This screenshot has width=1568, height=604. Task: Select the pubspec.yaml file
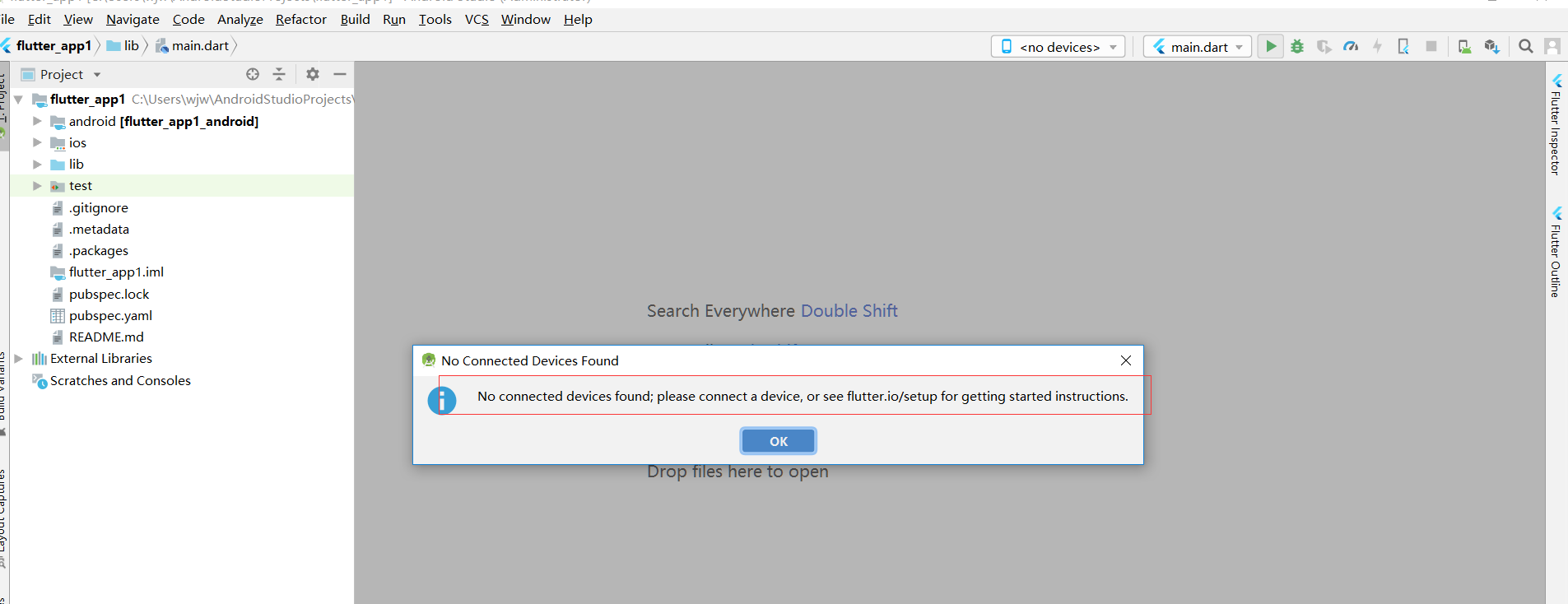[110, 315]
